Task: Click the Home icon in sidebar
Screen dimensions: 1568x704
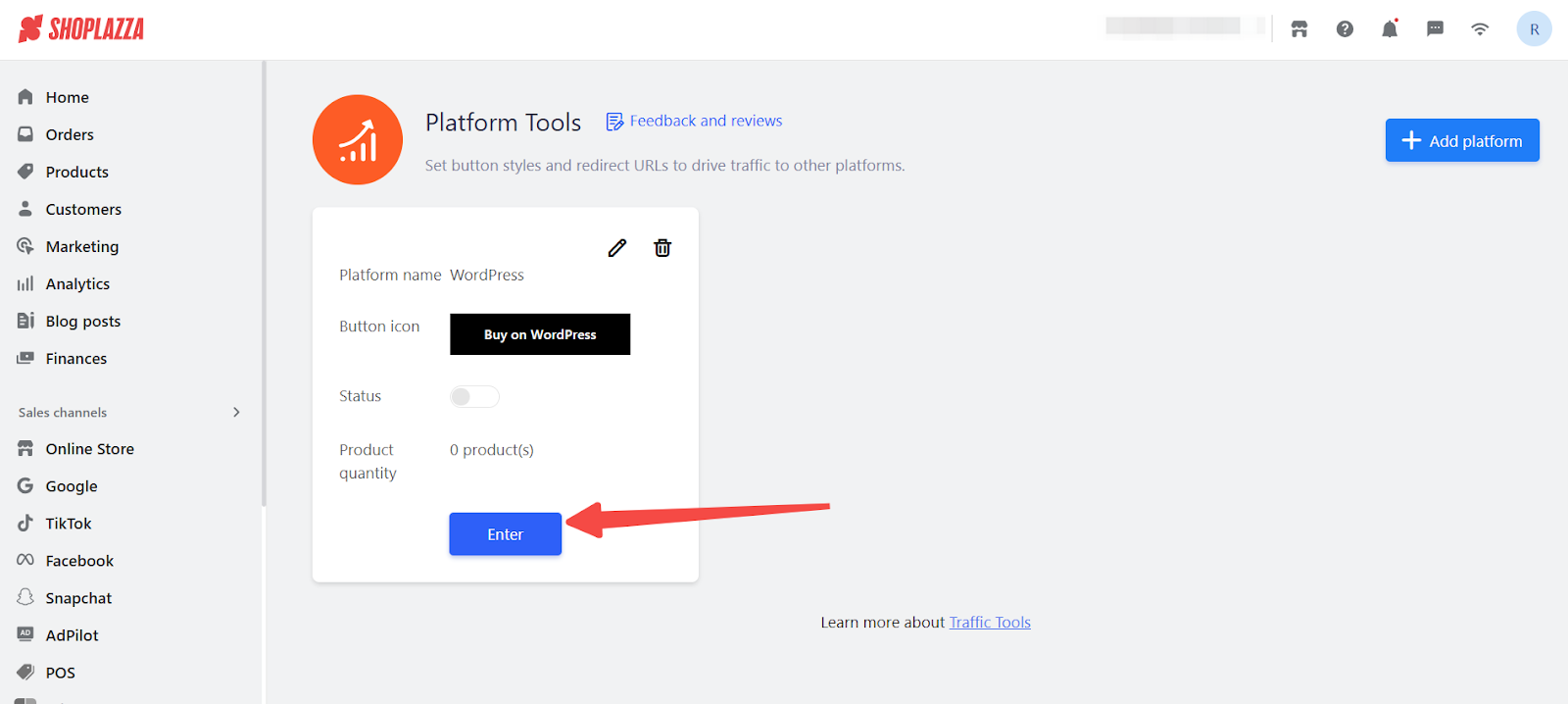Action: (25, 97)
